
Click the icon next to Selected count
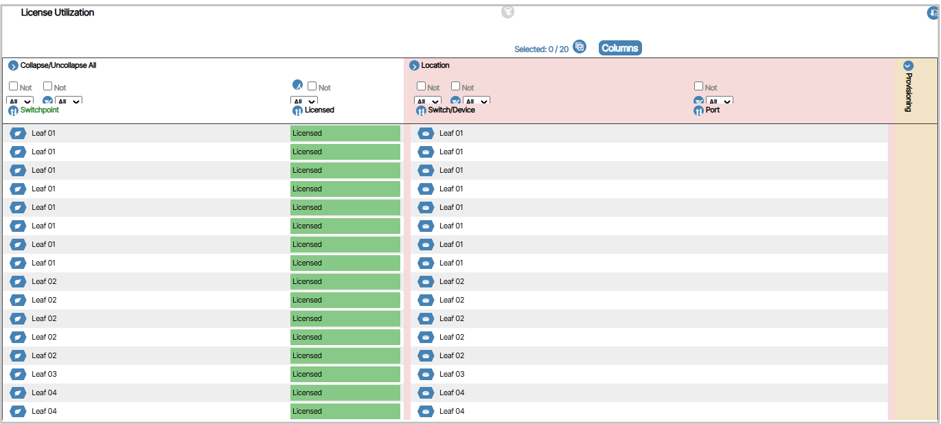pyautogui.click(x=580, y=47)
